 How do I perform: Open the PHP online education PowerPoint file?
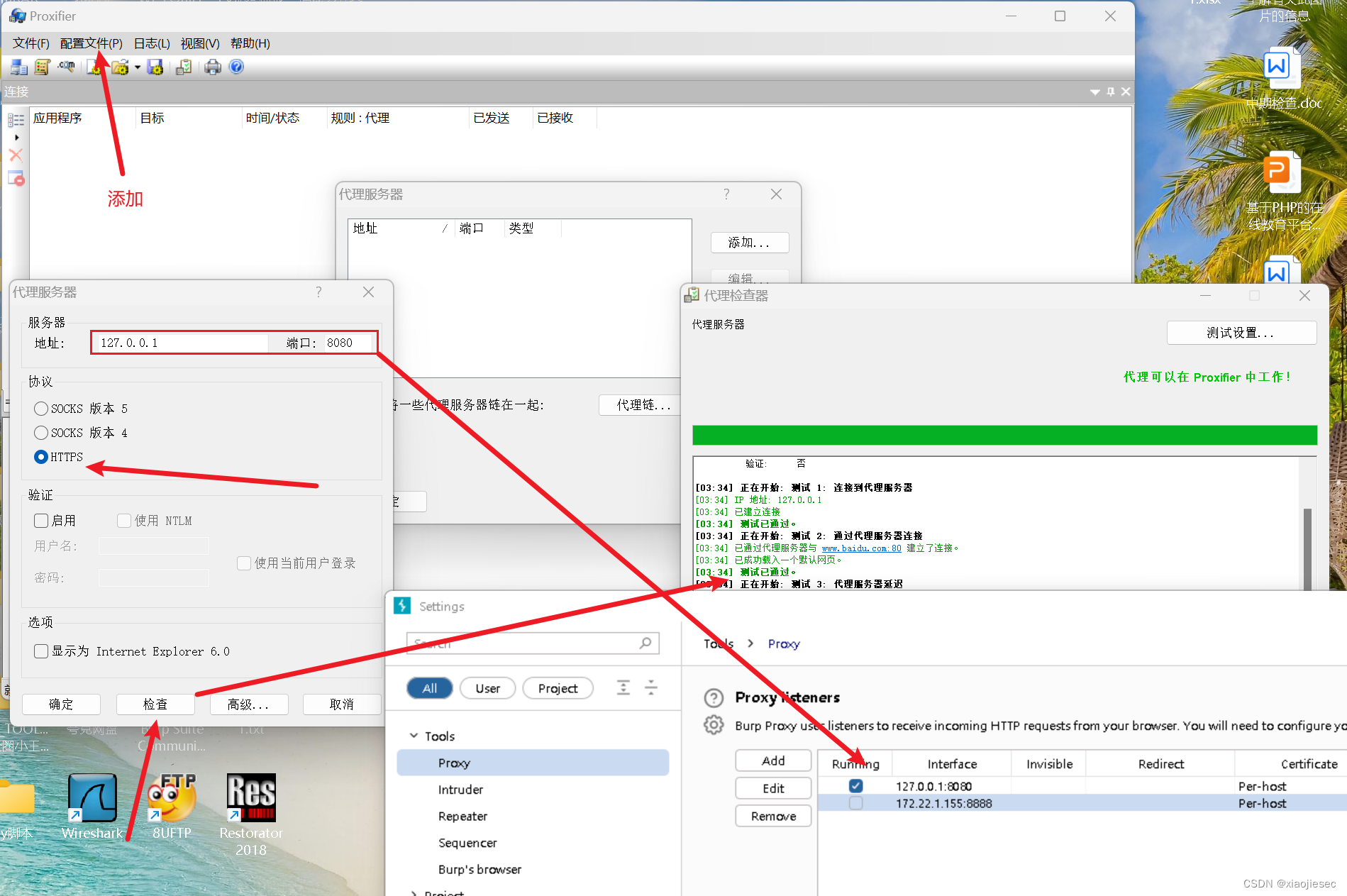(x=1284, y=192)
